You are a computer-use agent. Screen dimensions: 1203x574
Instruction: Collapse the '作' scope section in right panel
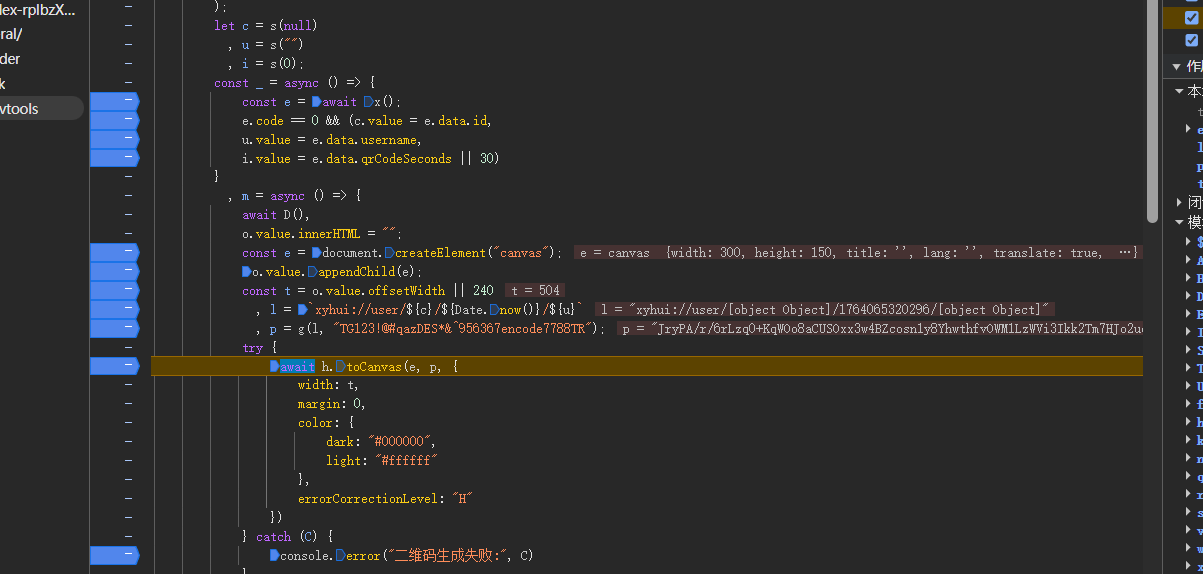click(x=1177, y=67)
